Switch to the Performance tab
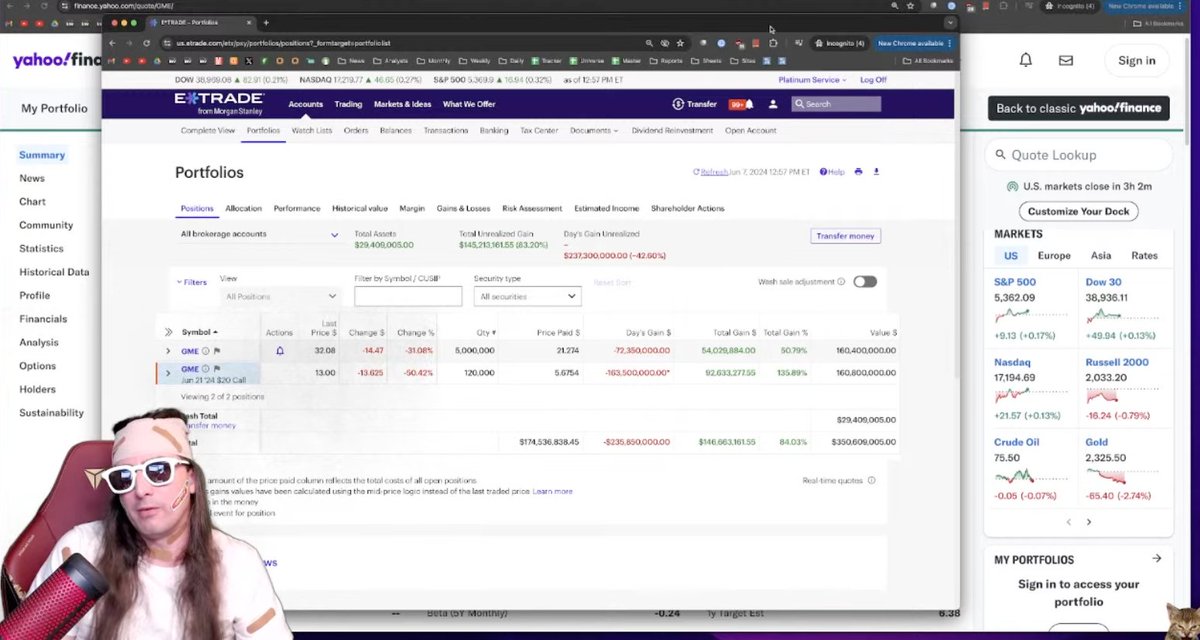Image resolution: width=1200 pixels, height=640 pixels. tap(297, 208)
